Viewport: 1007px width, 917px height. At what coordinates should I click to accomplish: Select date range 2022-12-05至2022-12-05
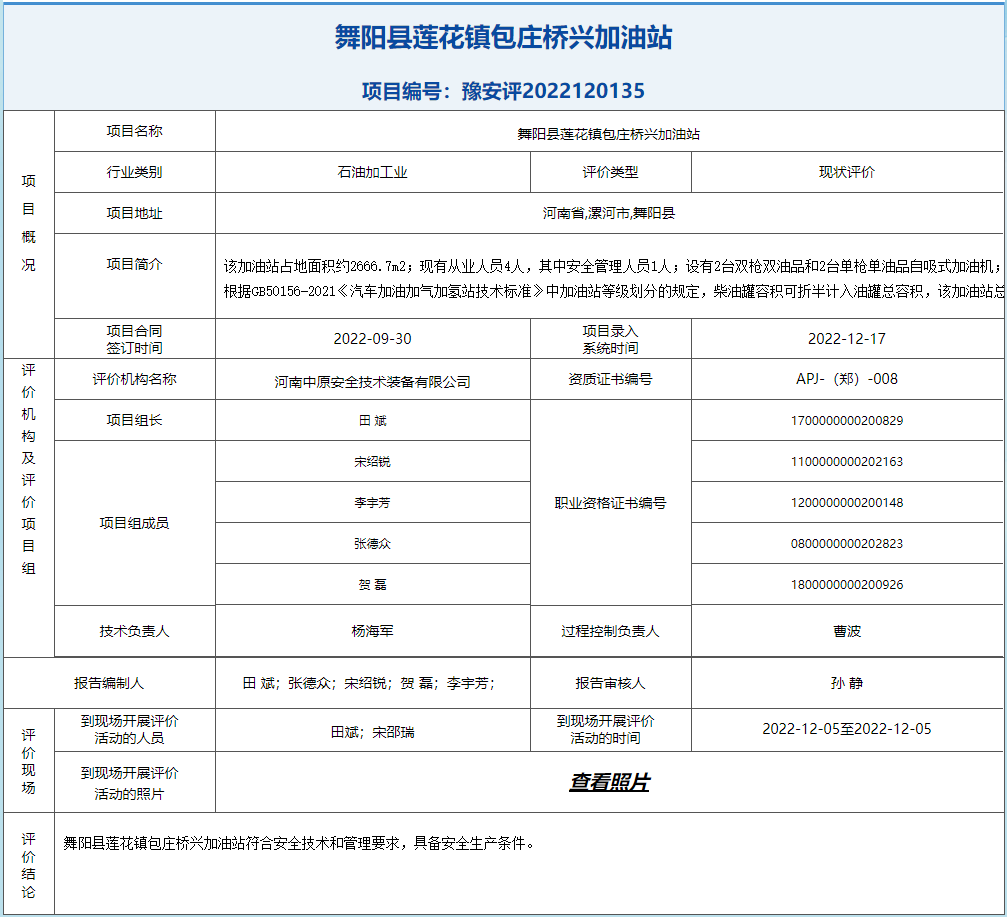point(846,729)
